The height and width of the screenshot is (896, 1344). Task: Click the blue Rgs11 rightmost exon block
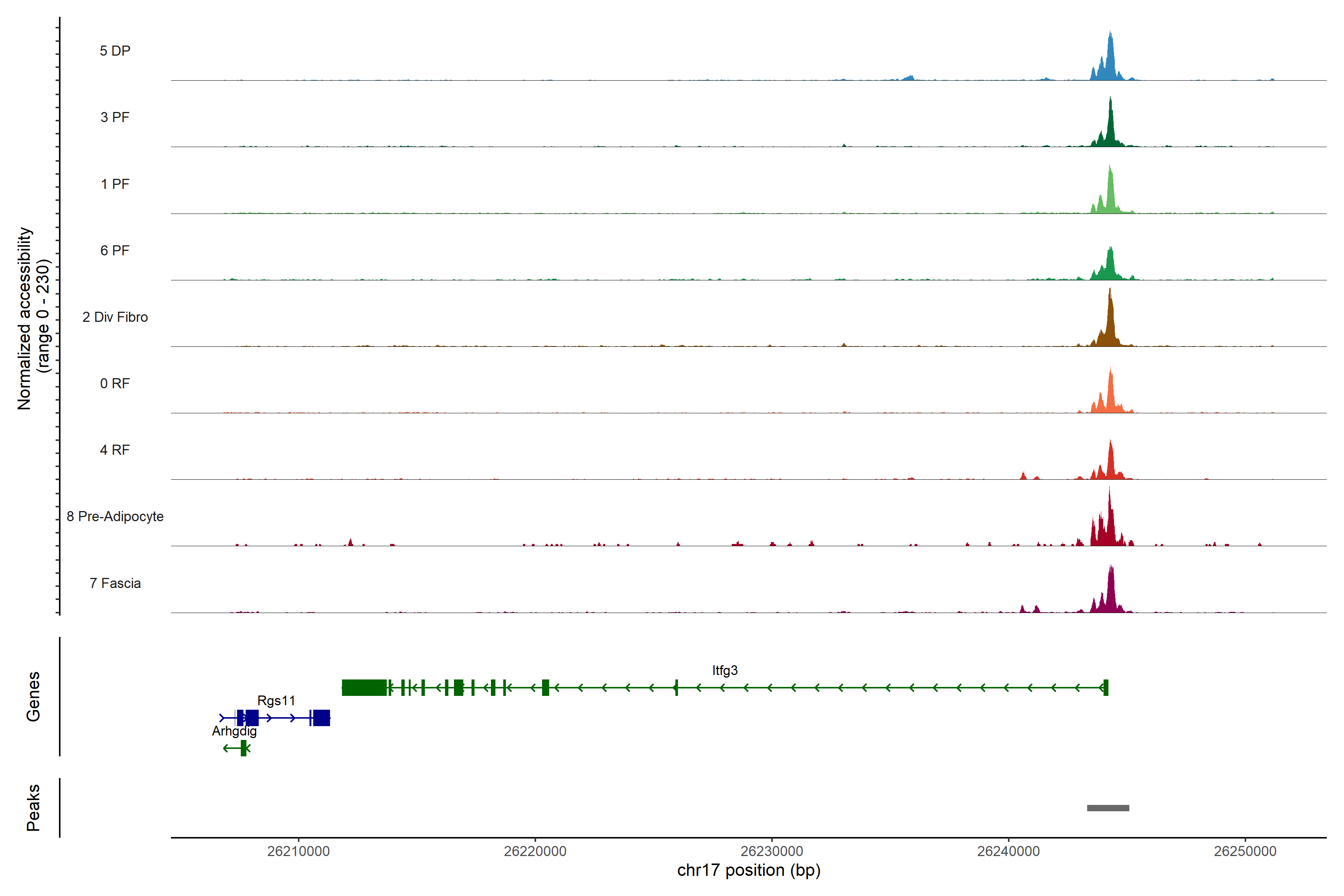tap(321, 718)
